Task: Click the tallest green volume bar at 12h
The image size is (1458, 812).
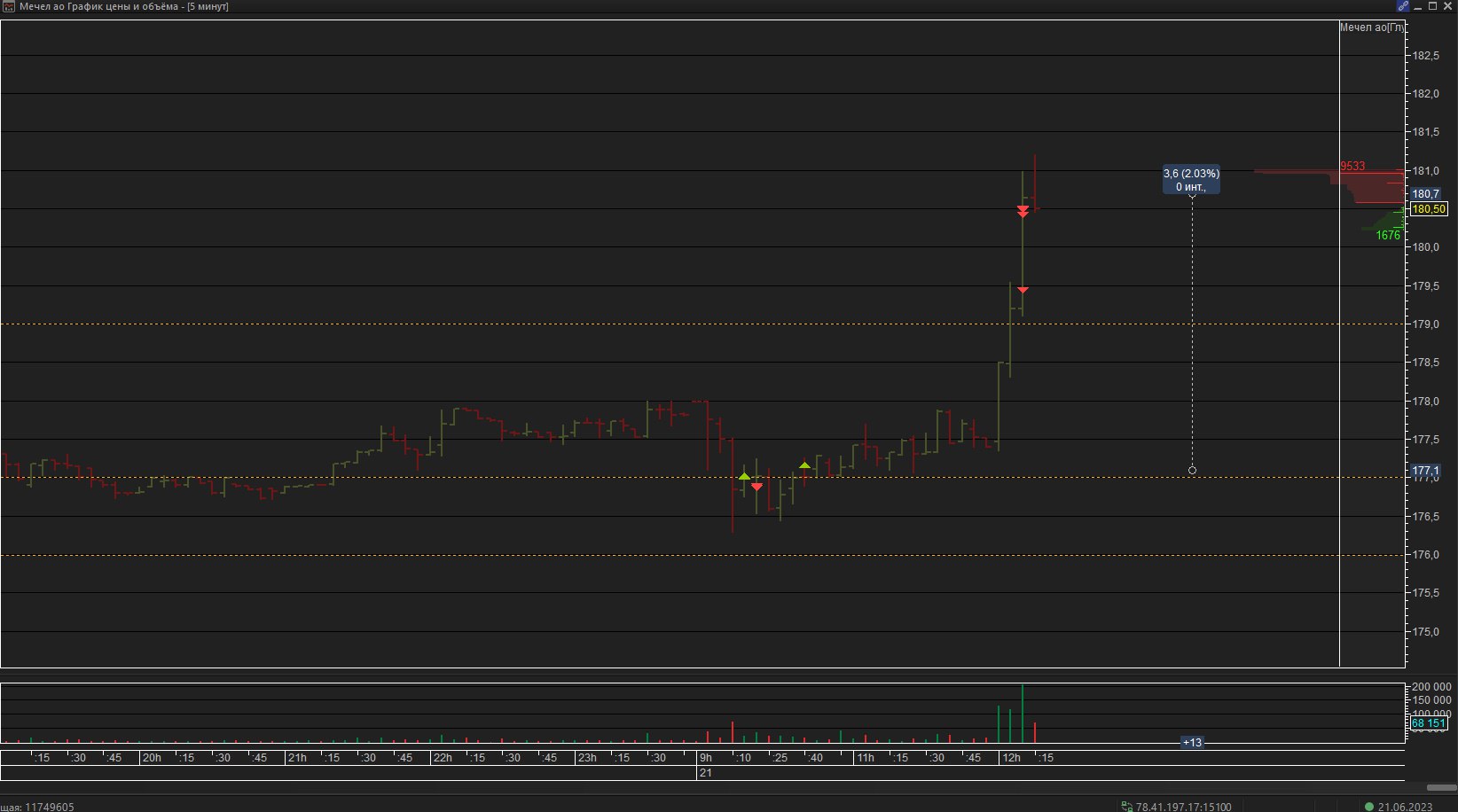Action: [1023, 714]
